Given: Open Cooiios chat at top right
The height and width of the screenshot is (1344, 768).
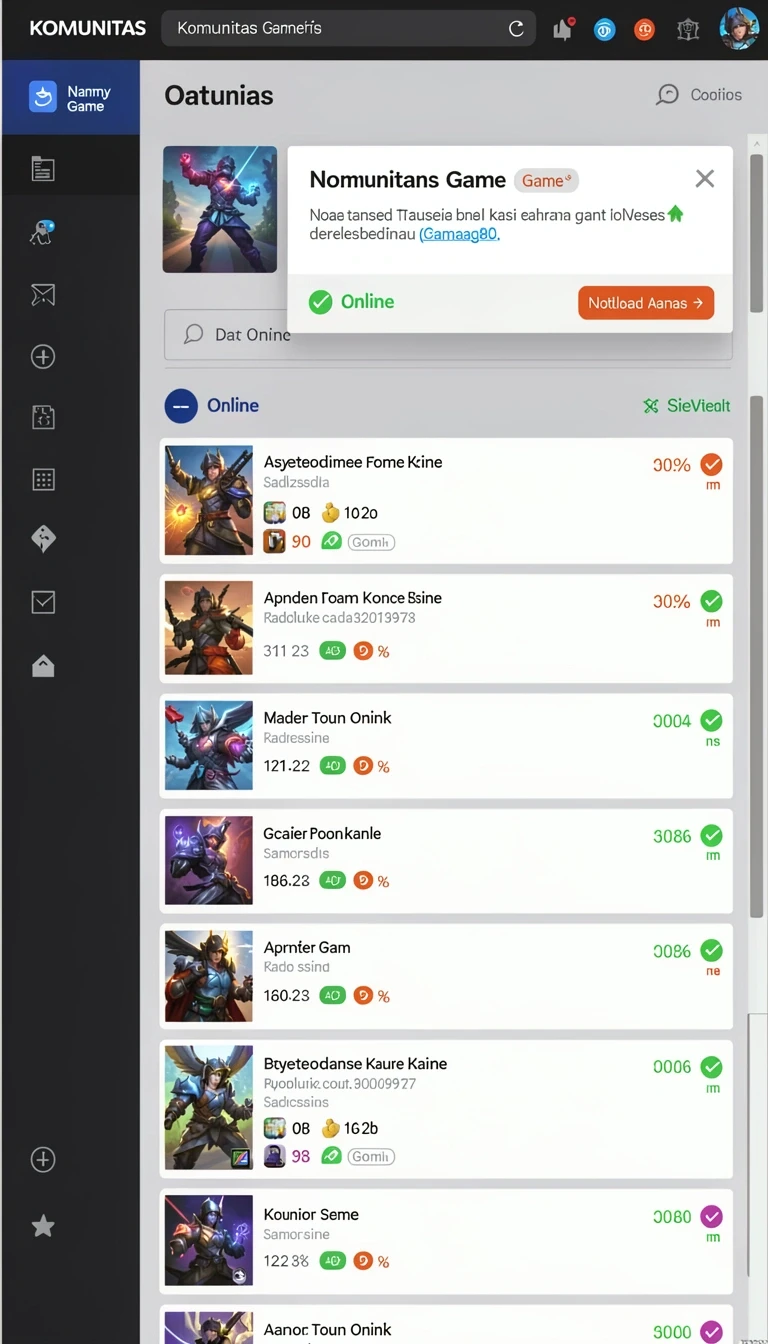Looking at the screenshot, I should 699,95.
